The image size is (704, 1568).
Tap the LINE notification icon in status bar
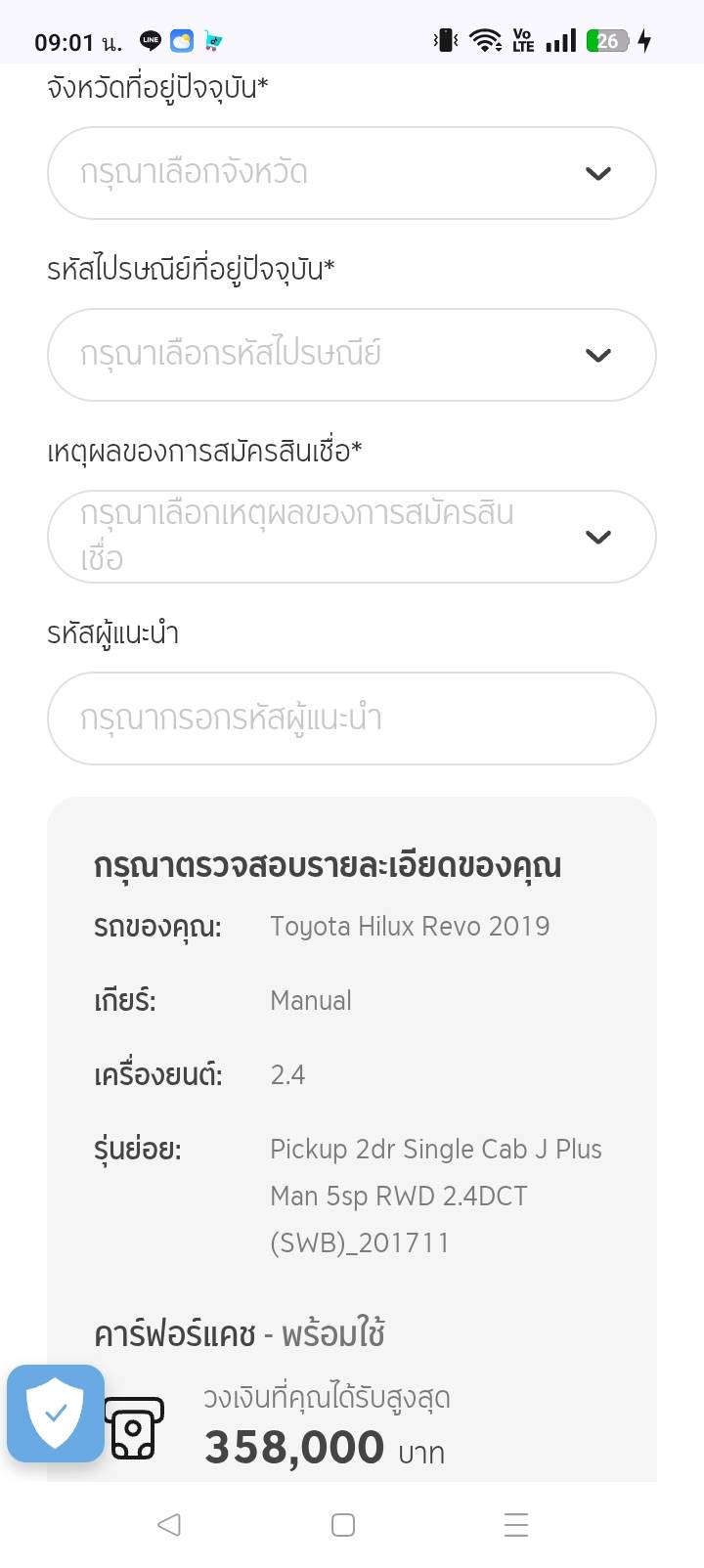coord(151,41)
